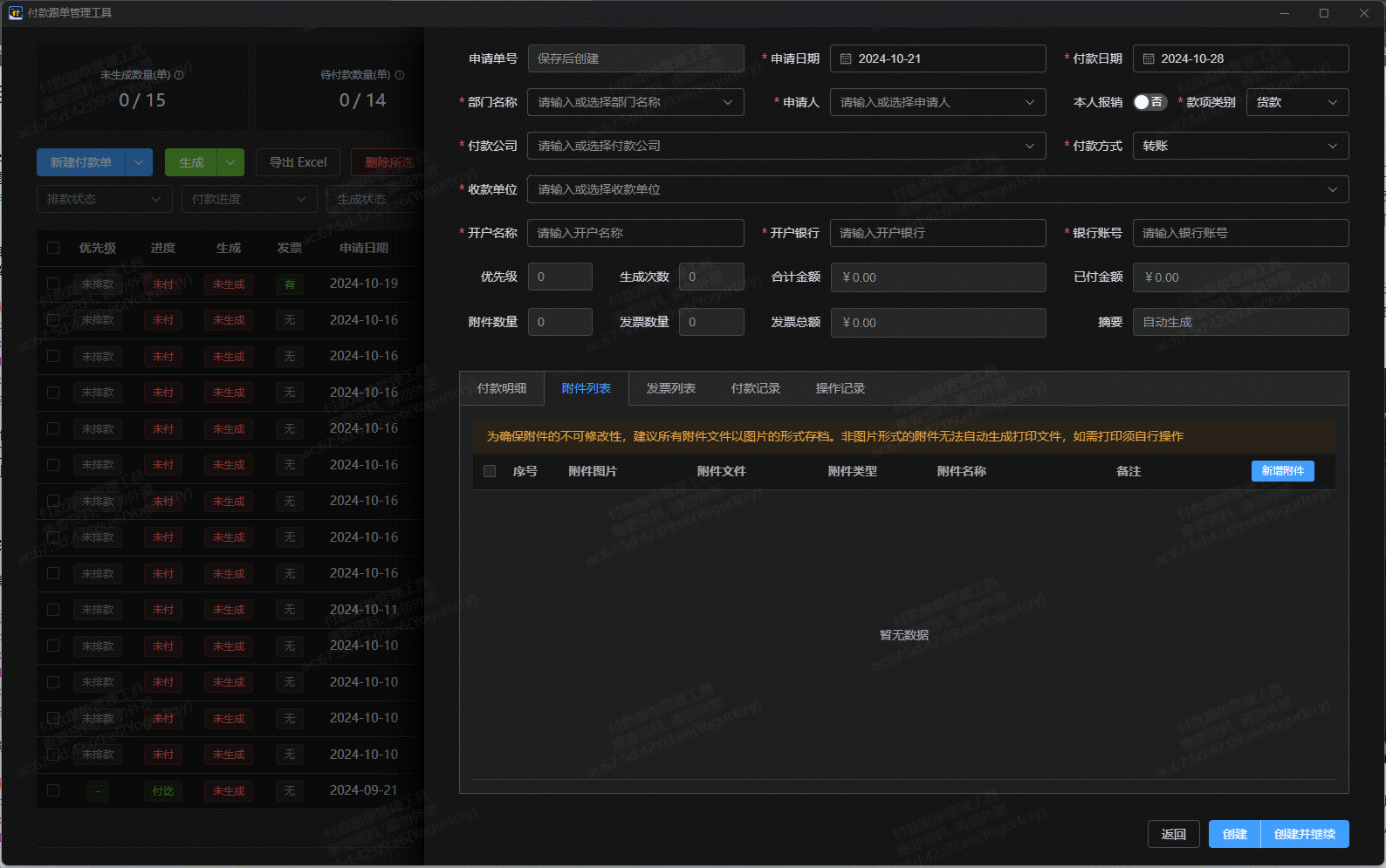Click the green 生成 button
The image size is (1386, 868).
[x=191, y=162]
